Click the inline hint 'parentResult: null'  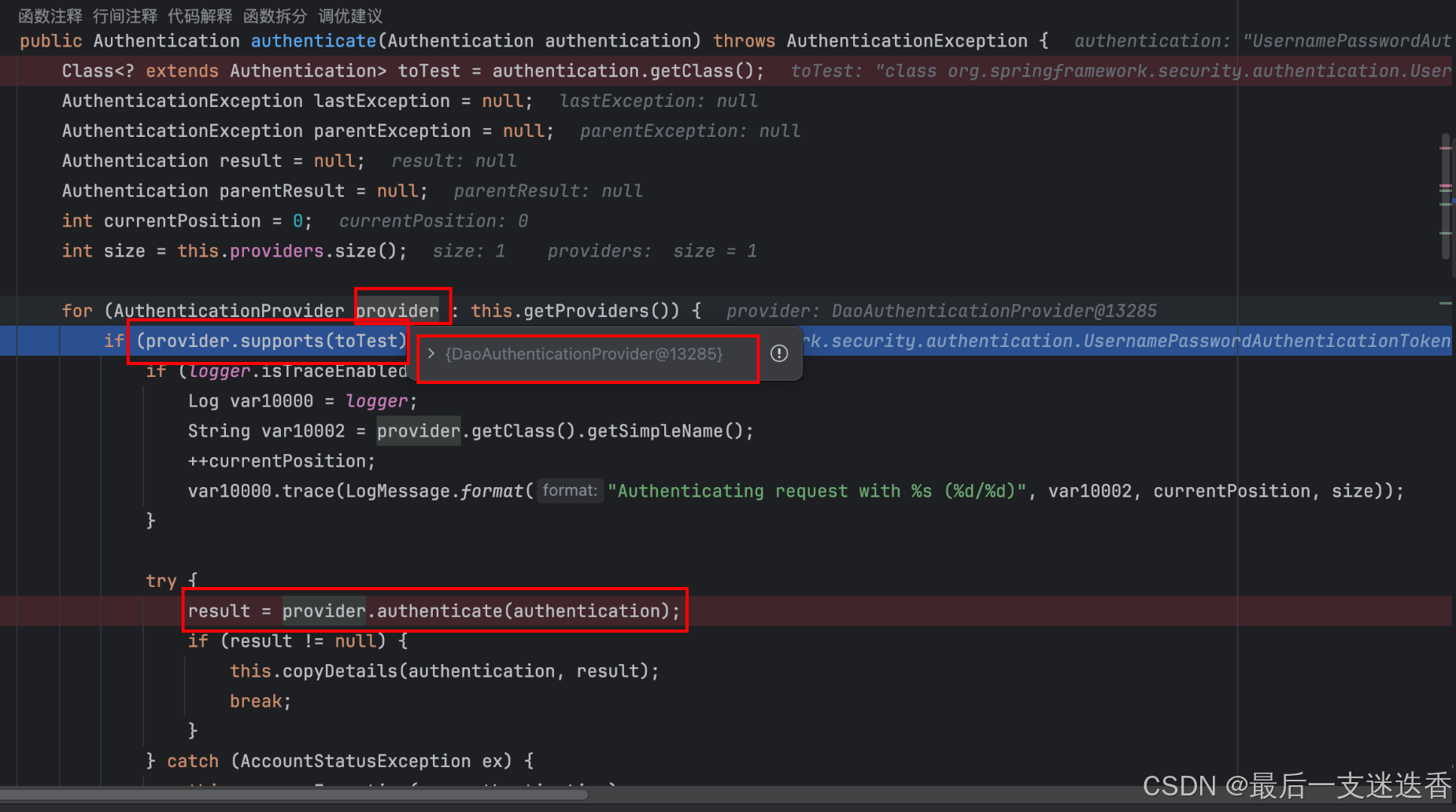tap(549, 190)
